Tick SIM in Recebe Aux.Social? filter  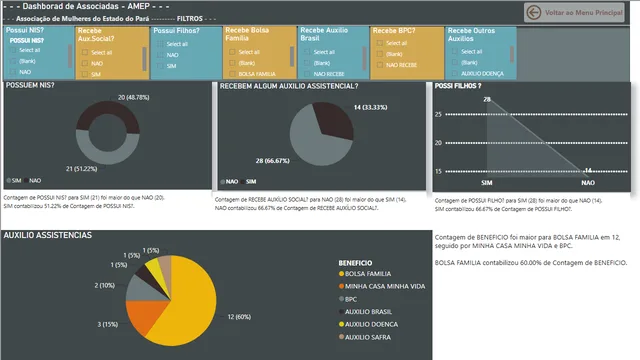coord(85,74)
